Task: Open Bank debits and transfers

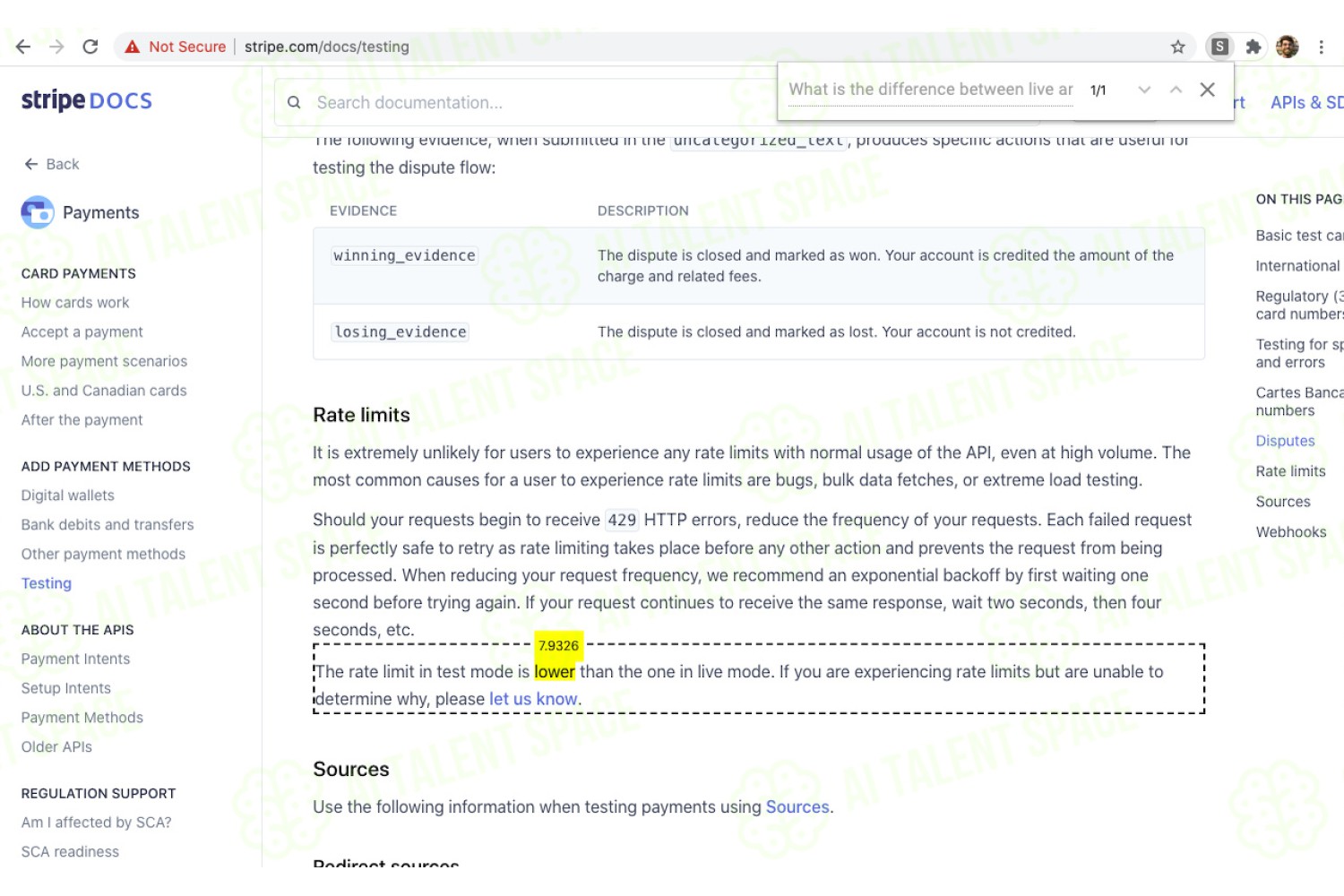Action: [x=108, y=525]
